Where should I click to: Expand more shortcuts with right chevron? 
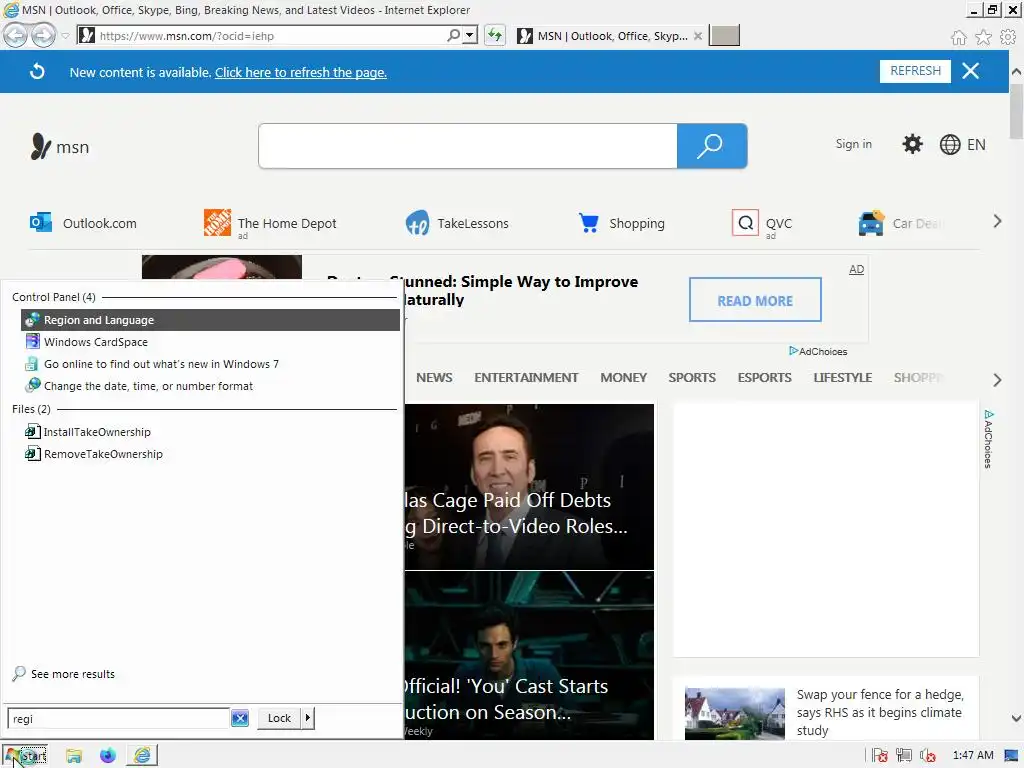997,221
